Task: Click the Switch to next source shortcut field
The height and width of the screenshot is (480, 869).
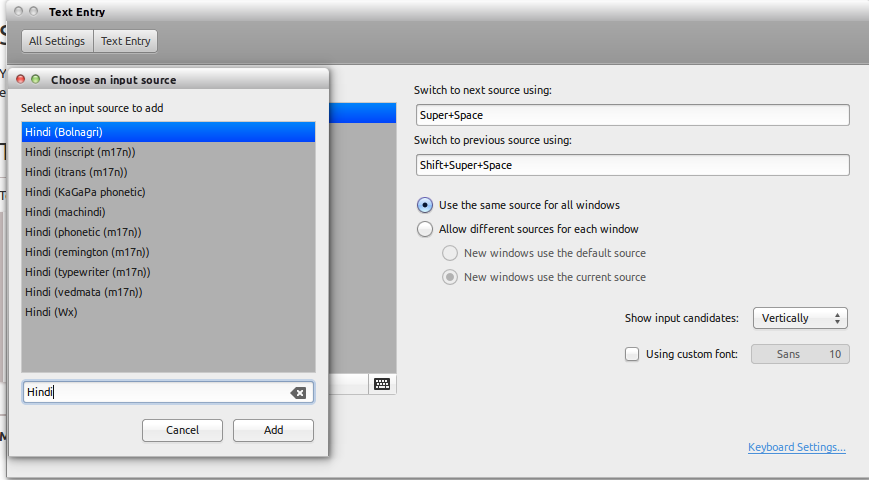Action: coord(632,115)
